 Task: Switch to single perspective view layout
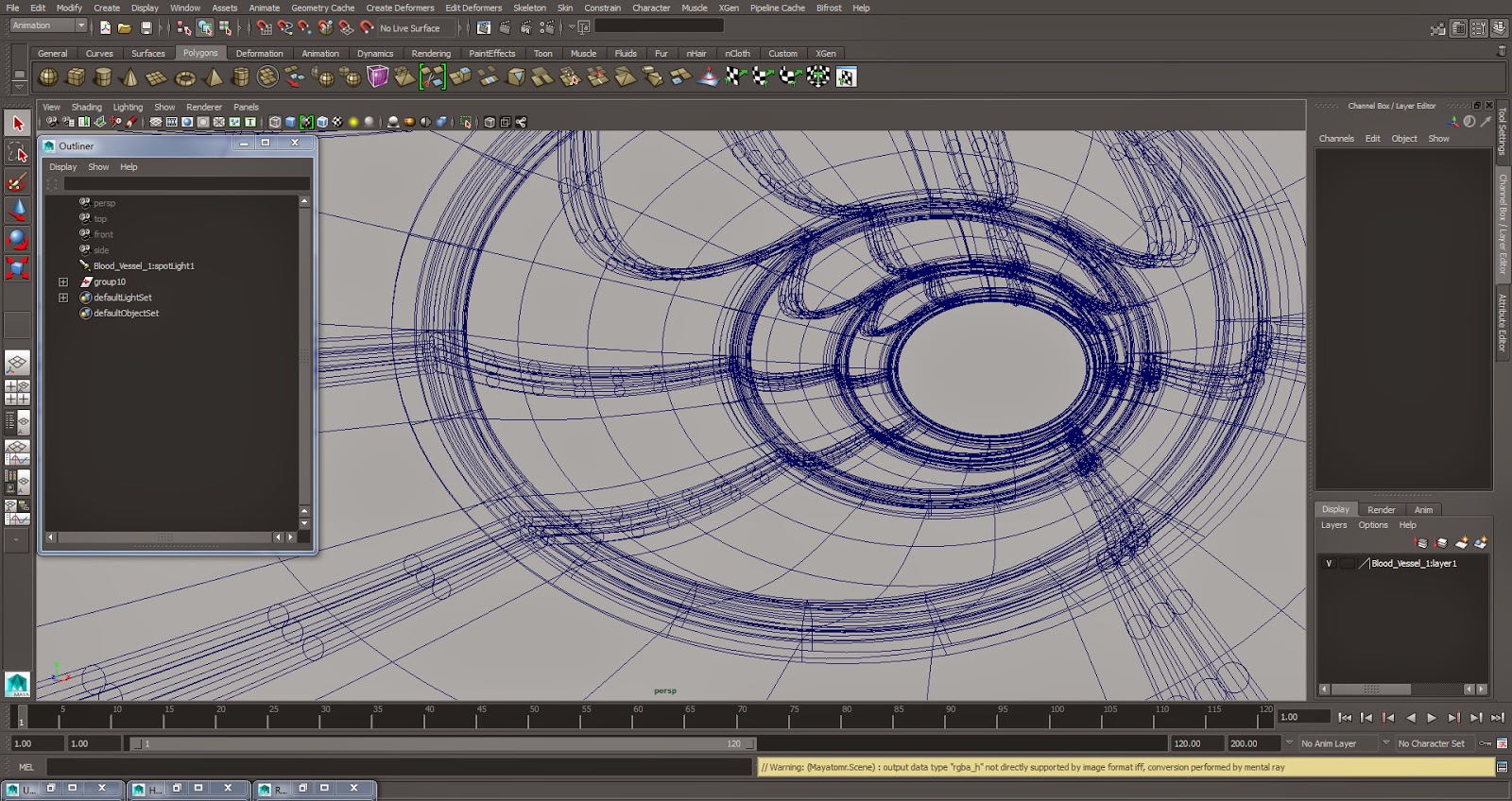coord(17,364)
